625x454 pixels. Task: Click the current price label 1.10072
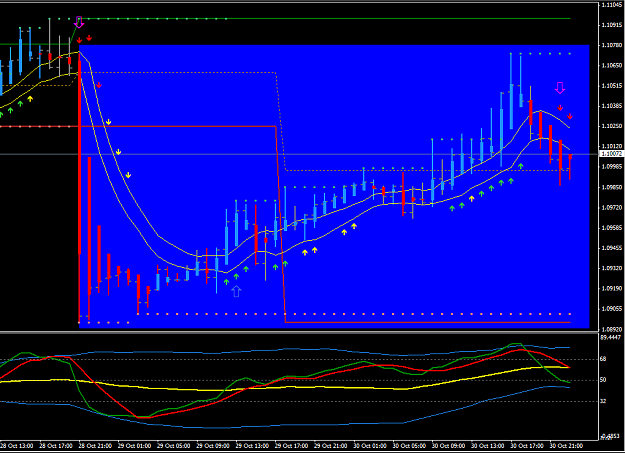612,153
